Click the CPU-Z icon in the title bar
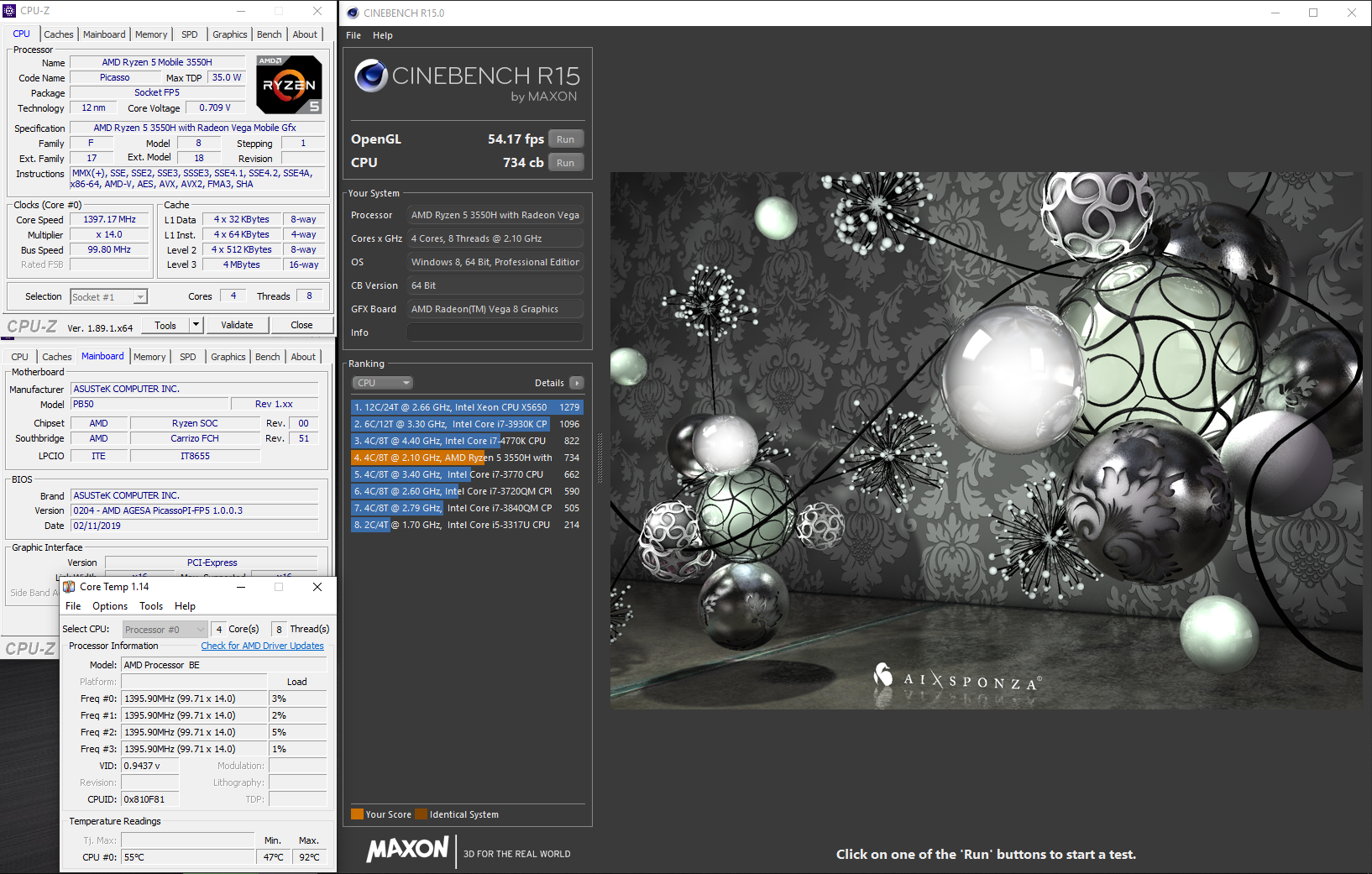1372x874 pixels. point(9,11)
